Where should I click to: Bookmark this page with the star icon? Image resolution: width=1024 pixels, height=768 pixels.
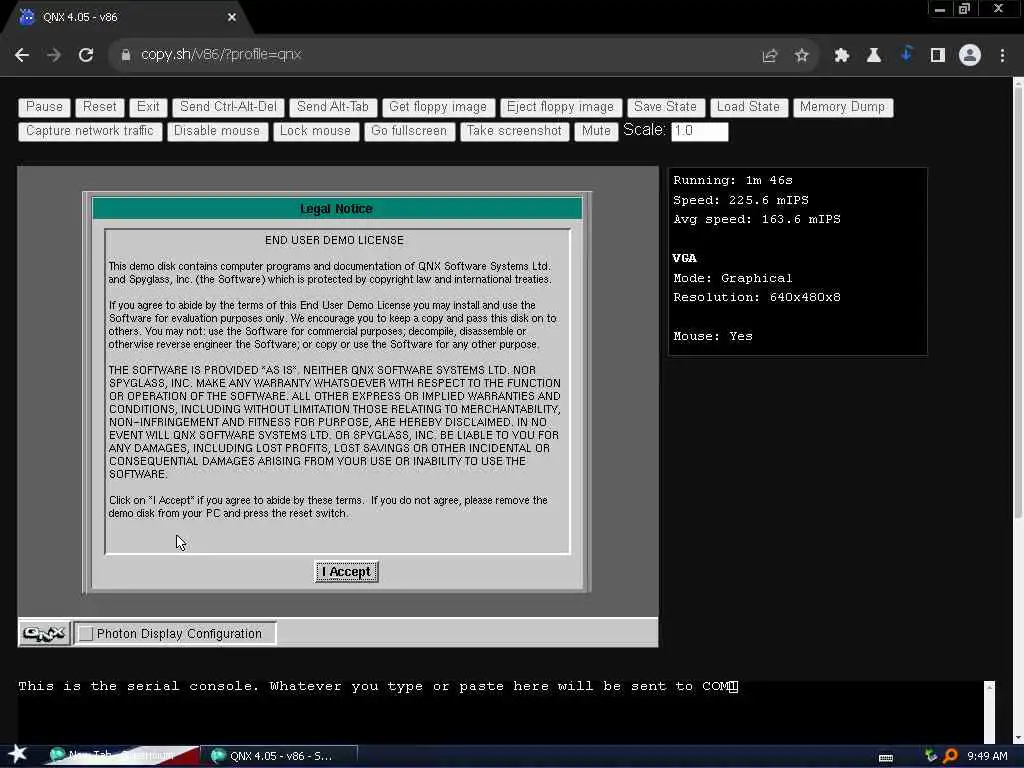coord(801,56)
